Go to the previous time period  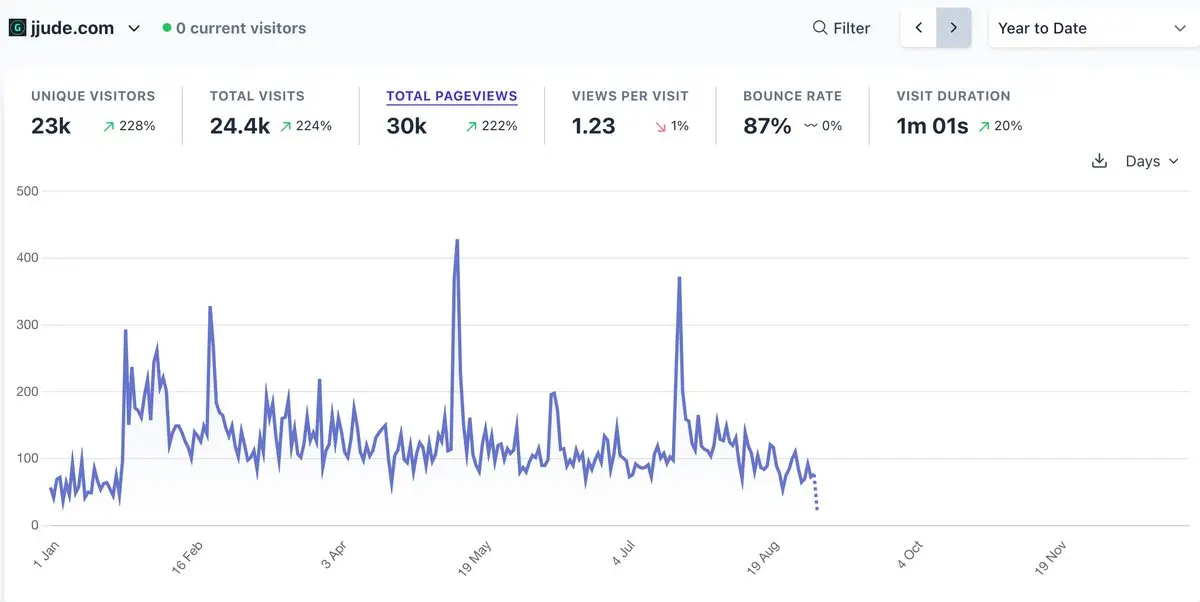click(x=919, y=28)
